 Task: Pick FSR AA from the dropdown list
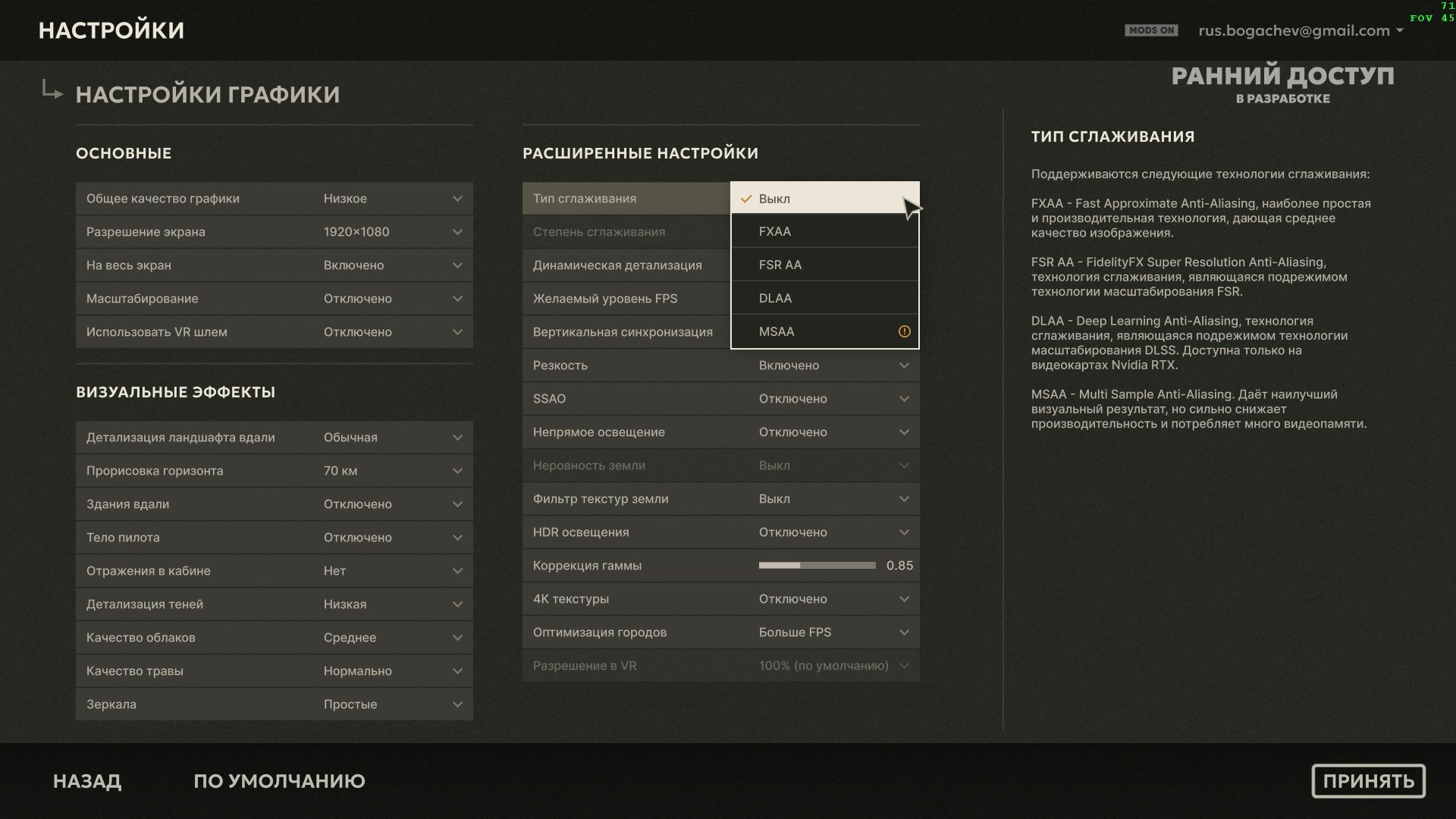(x=824, y=265)
